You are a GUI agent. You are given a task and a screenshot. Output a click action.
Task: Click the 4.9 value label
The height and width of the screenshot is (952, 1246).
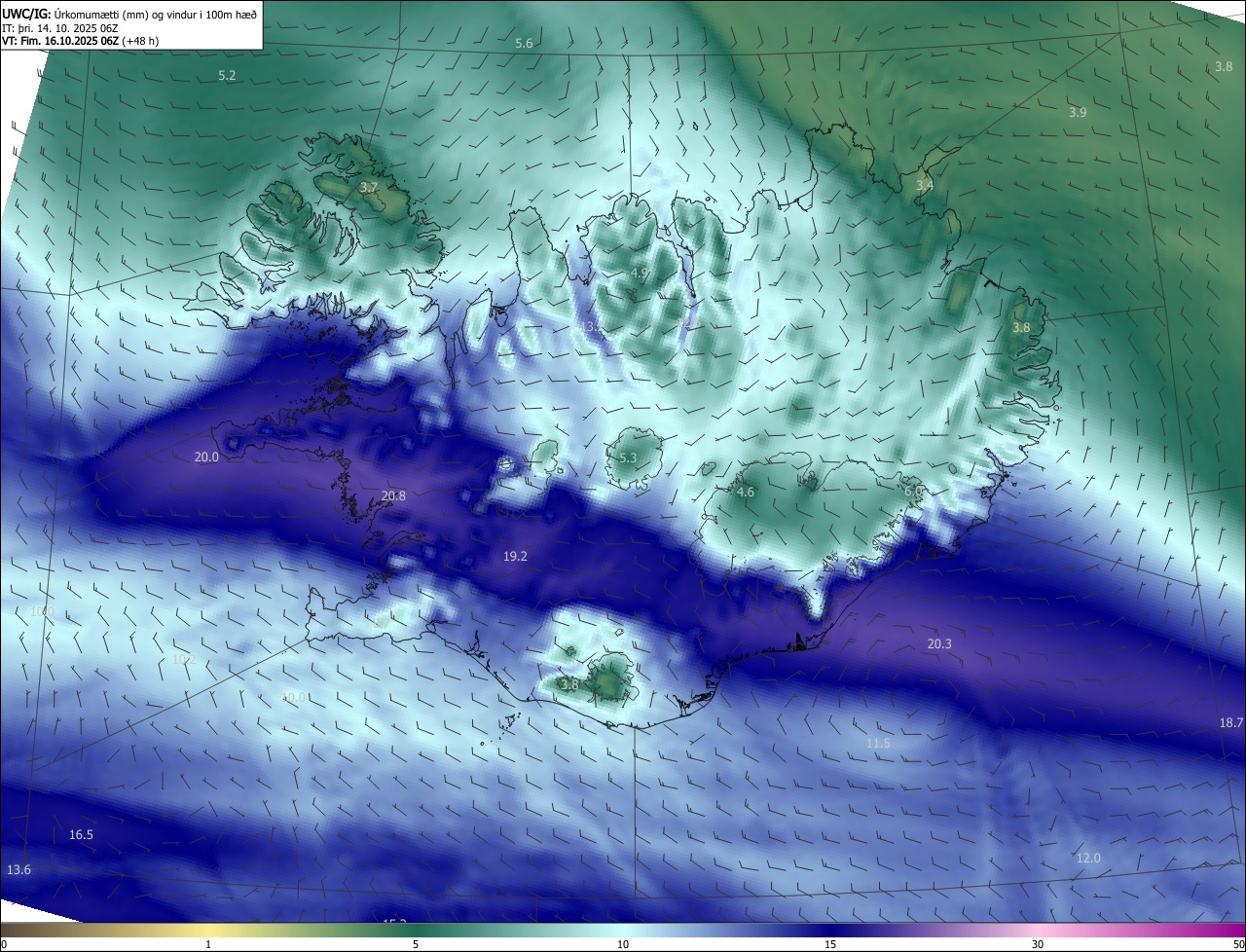[640, 274]
